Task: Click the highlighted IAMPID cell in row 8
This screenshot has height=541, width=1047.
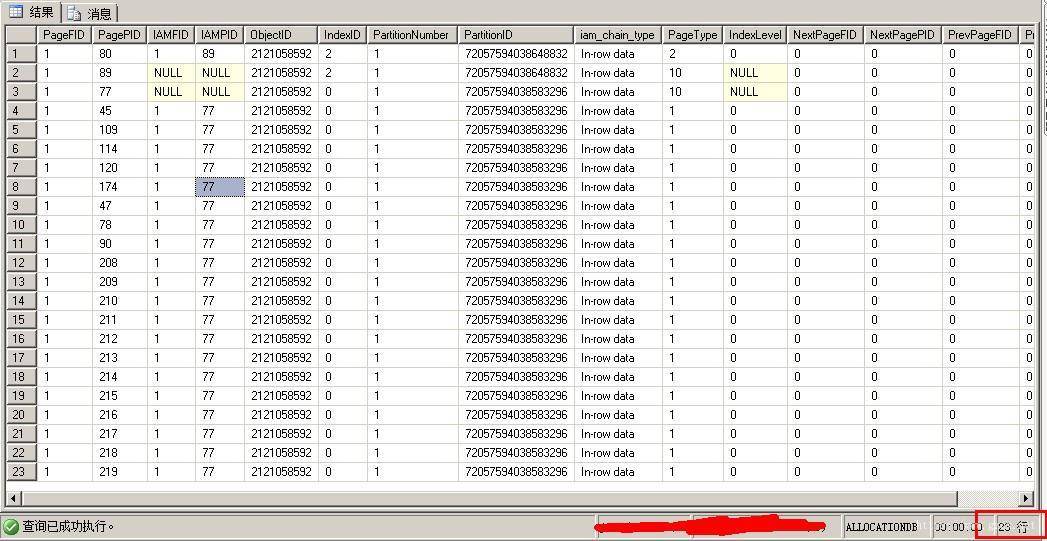Action: point(220,187)
